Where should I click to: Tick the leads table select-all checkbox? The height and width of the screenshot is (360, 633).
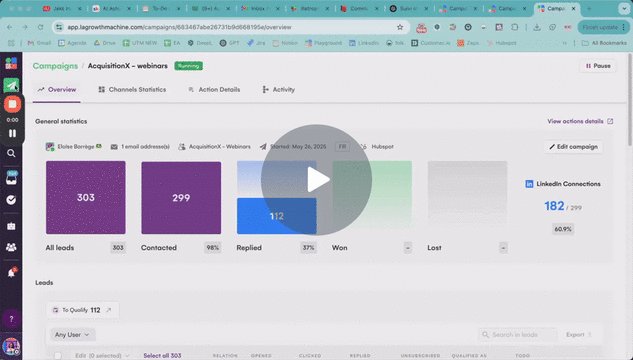[x=58, y=356]
